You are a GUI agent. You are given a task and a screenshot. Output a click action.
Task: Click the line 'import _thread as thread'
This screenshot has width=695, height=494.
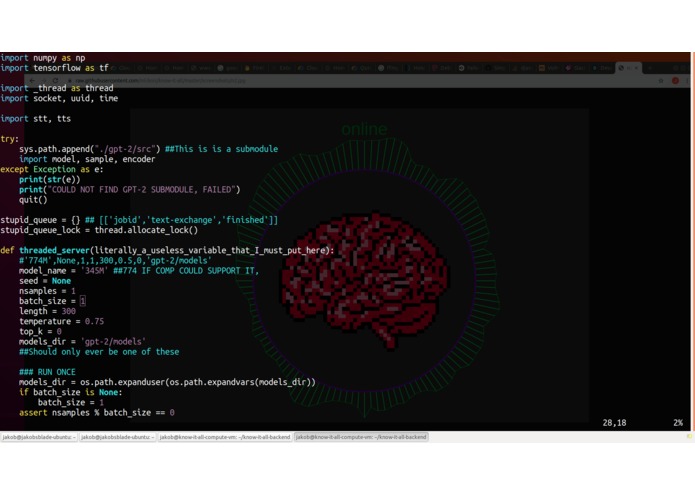point(57,88)
